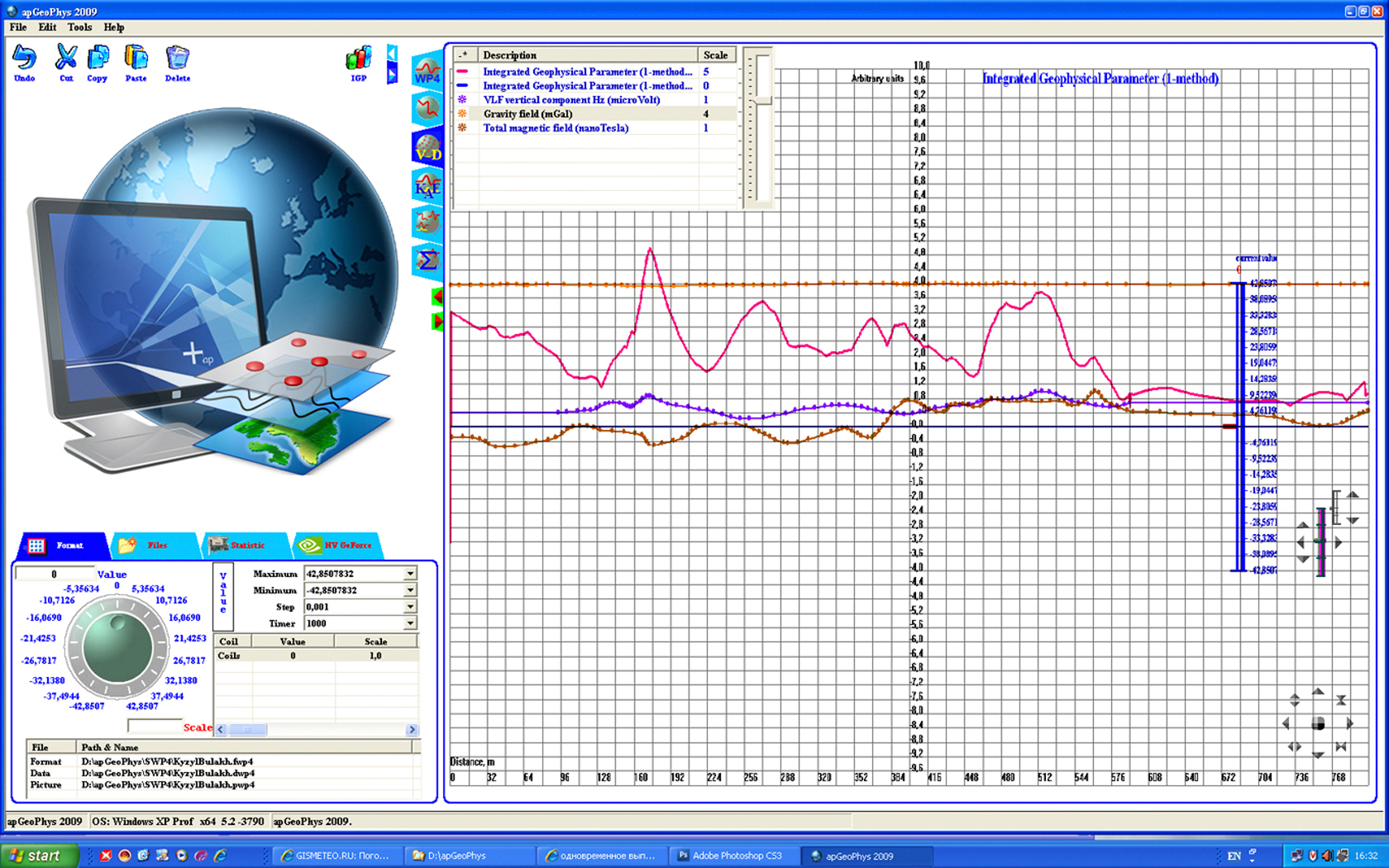Expand the Maximum value dropdown

(410, 574)
